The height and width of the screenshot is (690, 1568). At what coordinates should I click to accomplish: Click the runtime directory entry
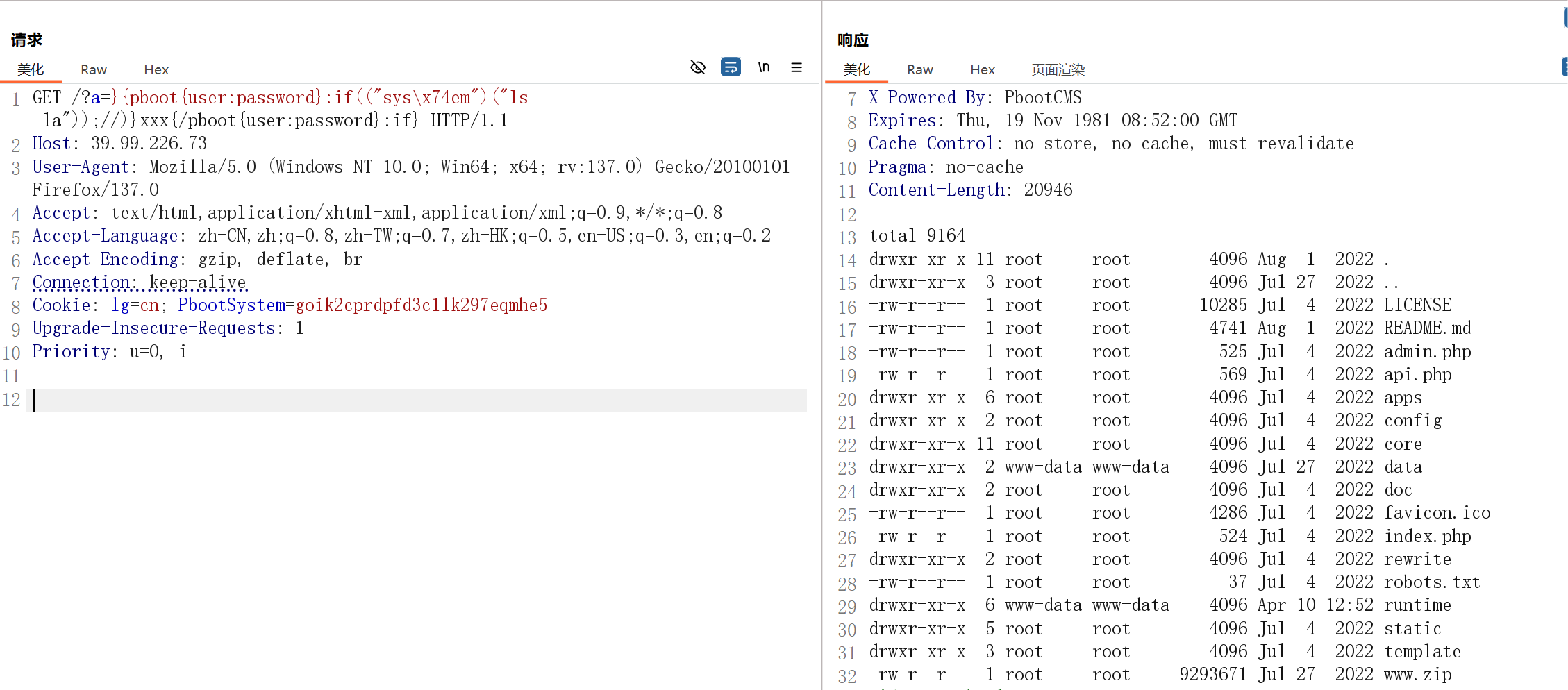pyautogui.click(x=1417, y=605)
